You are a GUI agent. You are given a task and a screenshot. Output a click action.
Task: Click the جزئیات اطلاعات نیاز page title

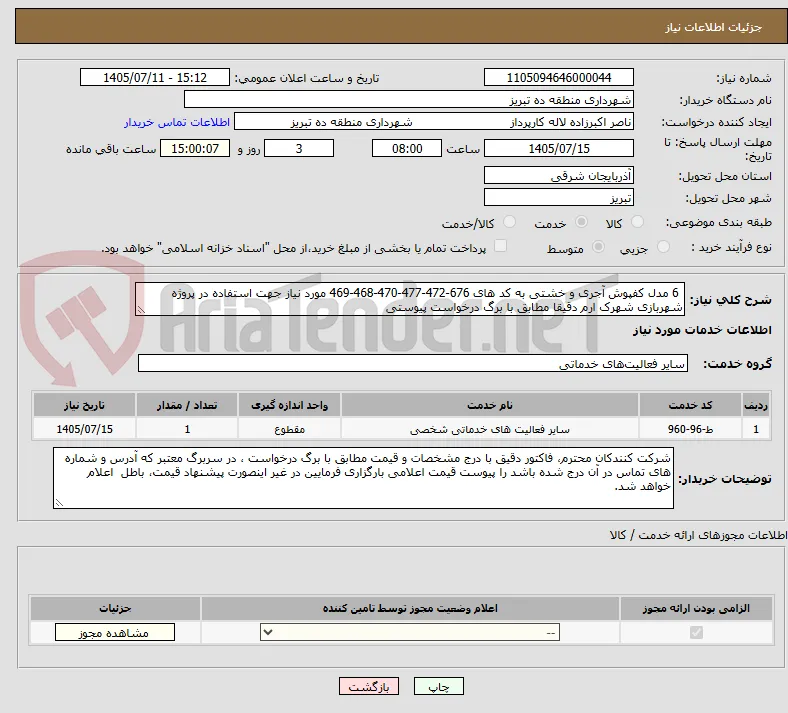click(x=714, y=27)
